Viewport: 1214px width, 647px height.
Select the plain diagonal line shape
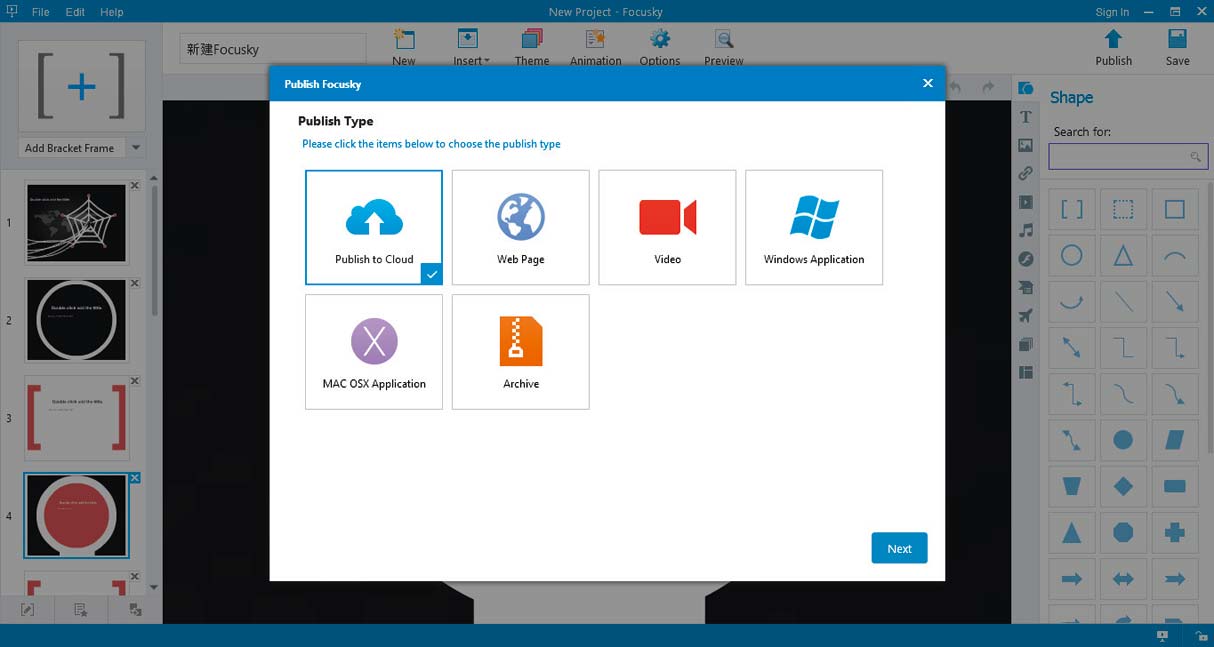[x=1123, y=301]
